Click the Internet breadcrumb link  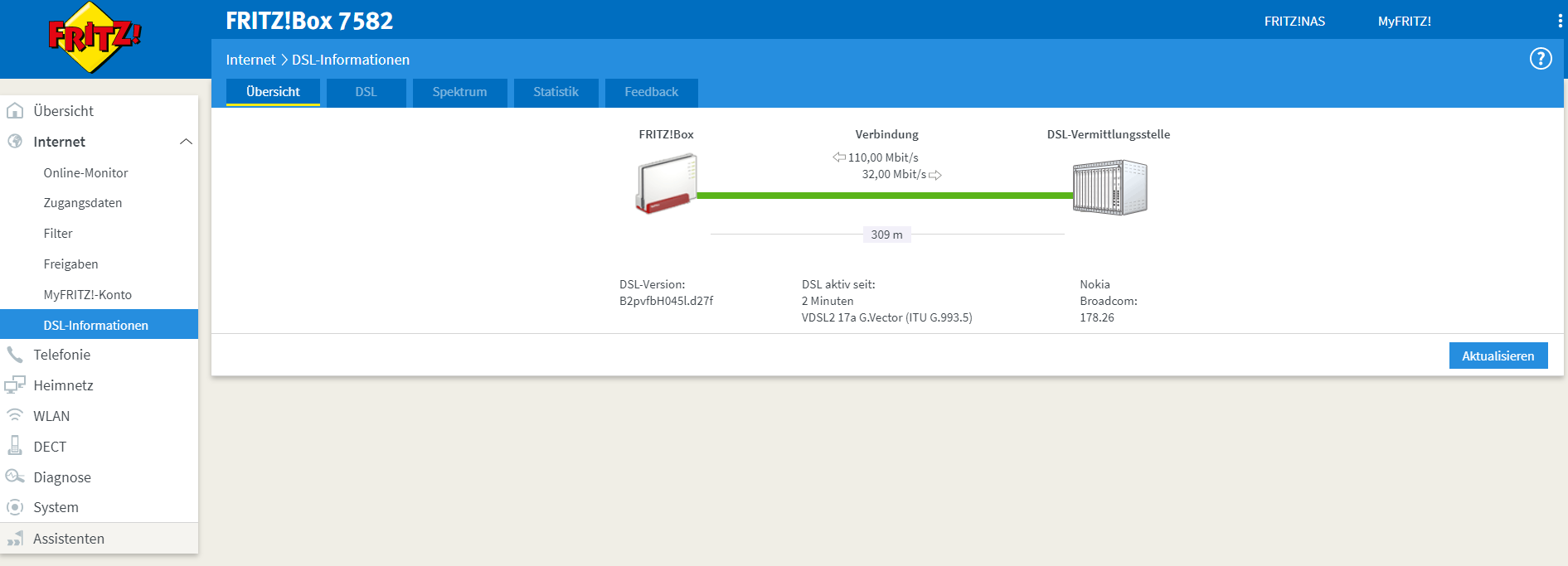tap(250, 60)
